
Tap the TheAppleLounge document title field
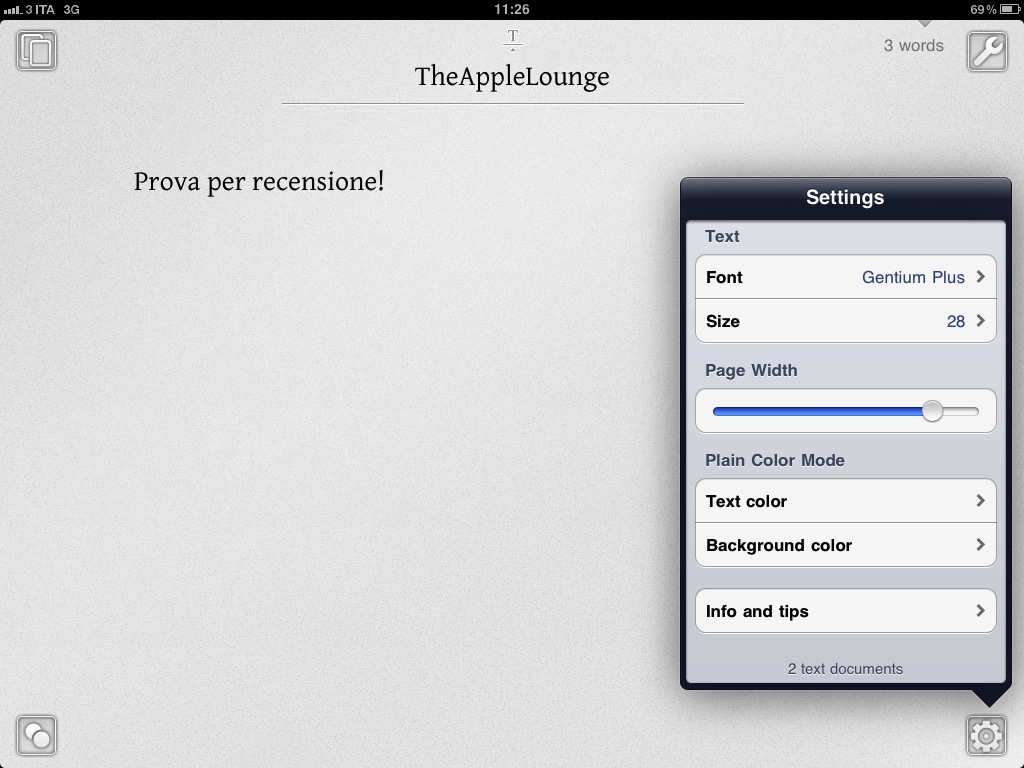512,76
